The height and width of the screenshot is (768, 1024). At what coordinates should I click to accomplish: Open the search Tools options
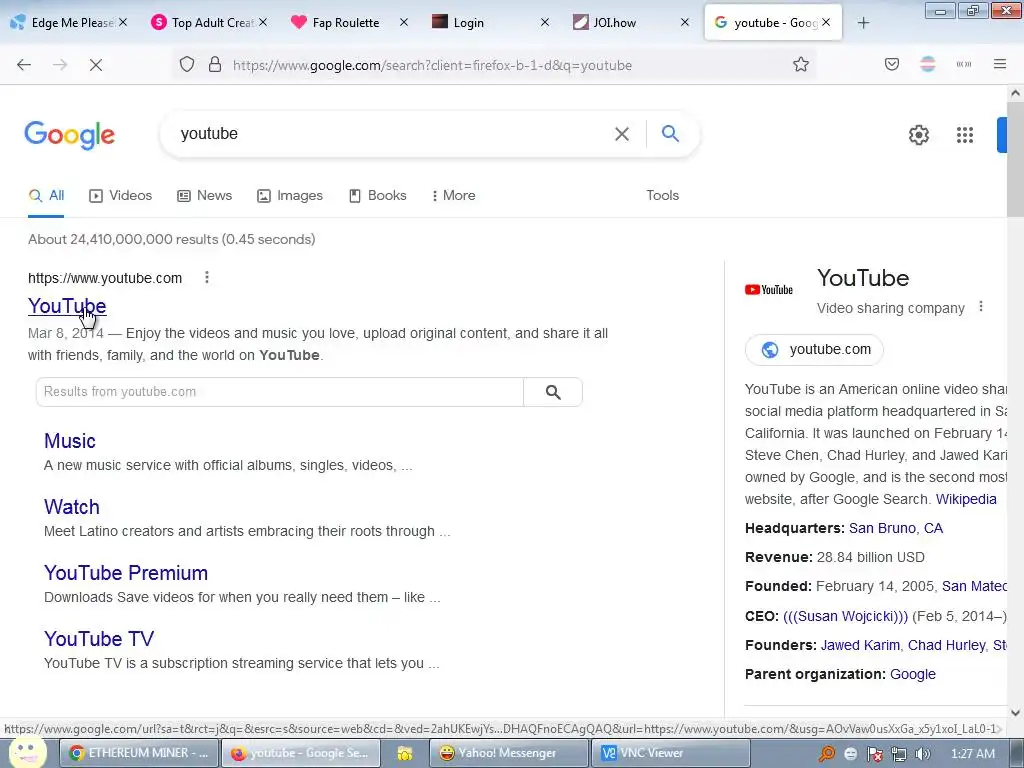pos(662,195)
